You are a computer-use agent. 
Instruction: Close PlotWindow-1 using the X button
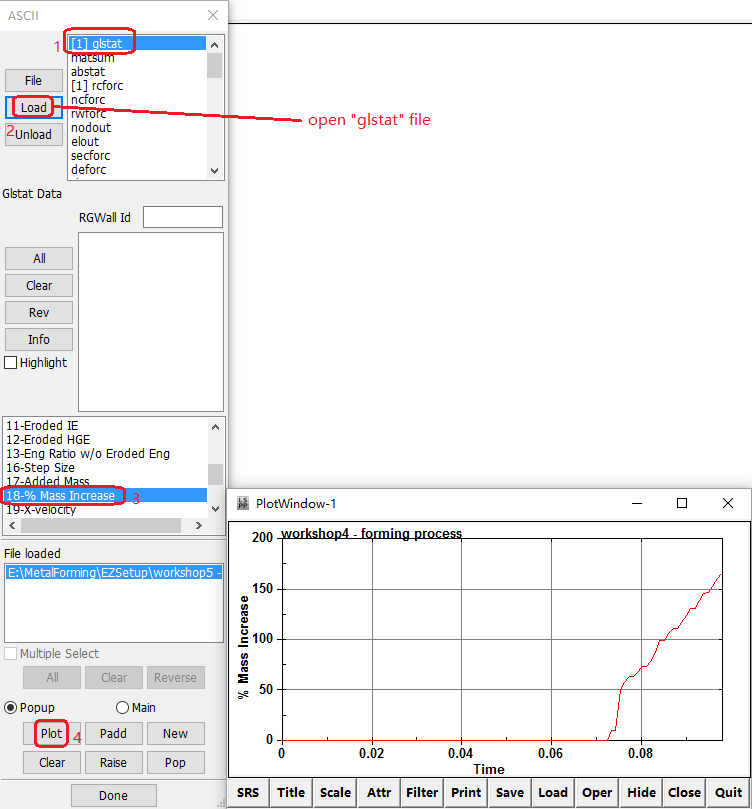tap(728, 503)
